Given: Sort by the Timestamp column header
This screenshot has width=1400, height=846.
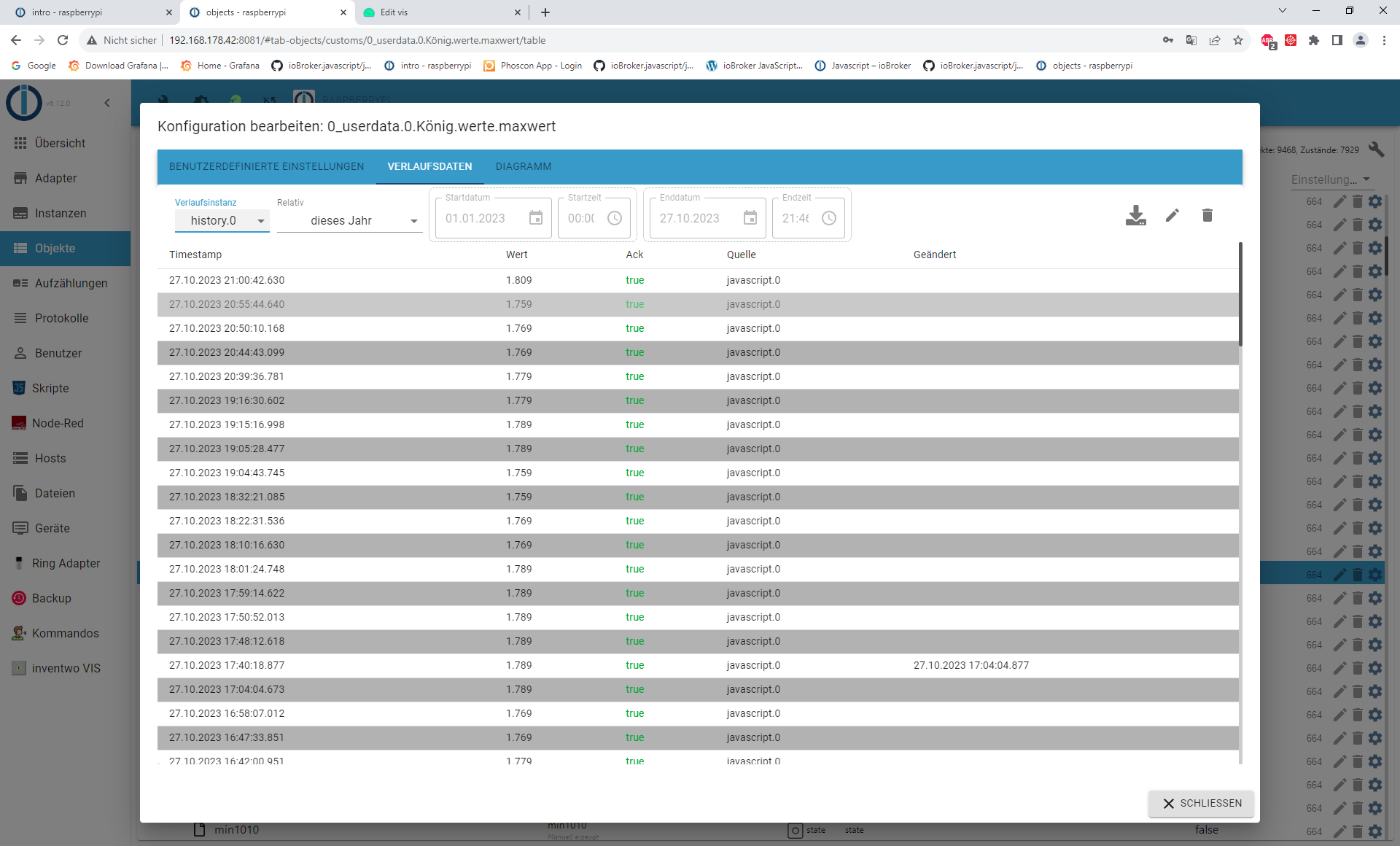Looking at the screenshot, I should pyautogui.click(x=195, y=255).
